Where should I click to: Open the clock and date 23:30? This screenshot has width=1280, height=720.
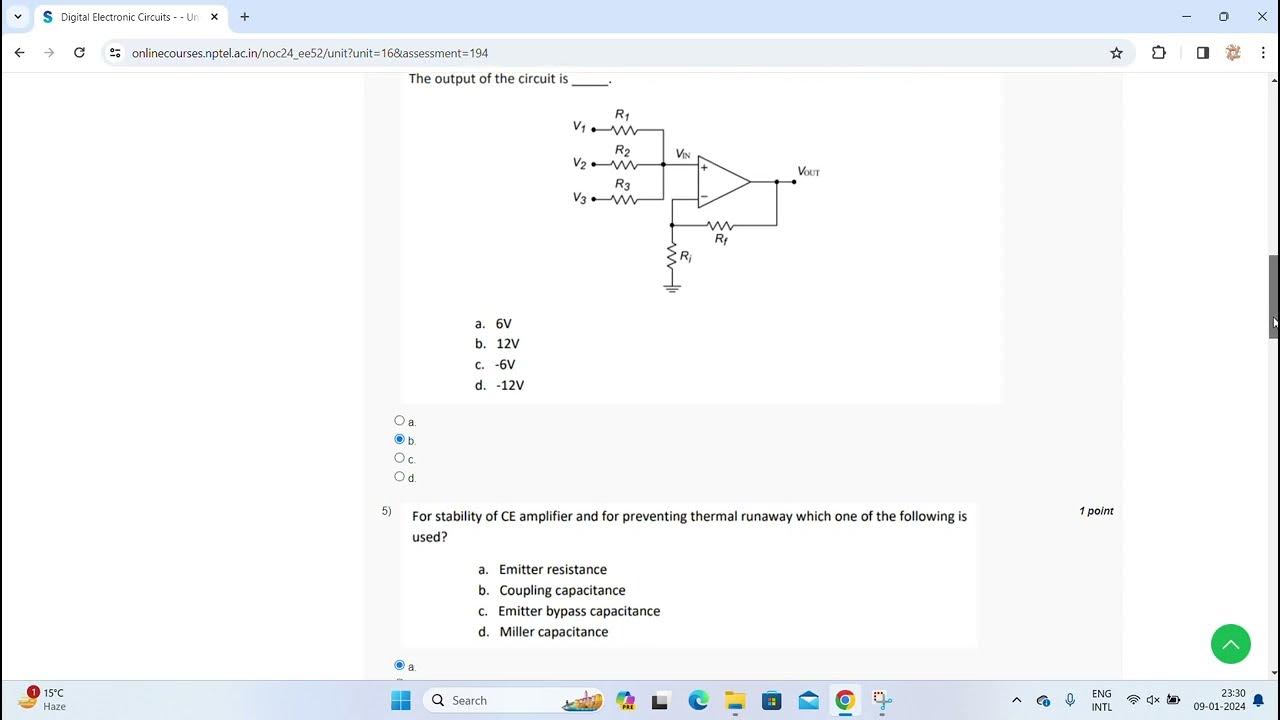[1219, 700]
